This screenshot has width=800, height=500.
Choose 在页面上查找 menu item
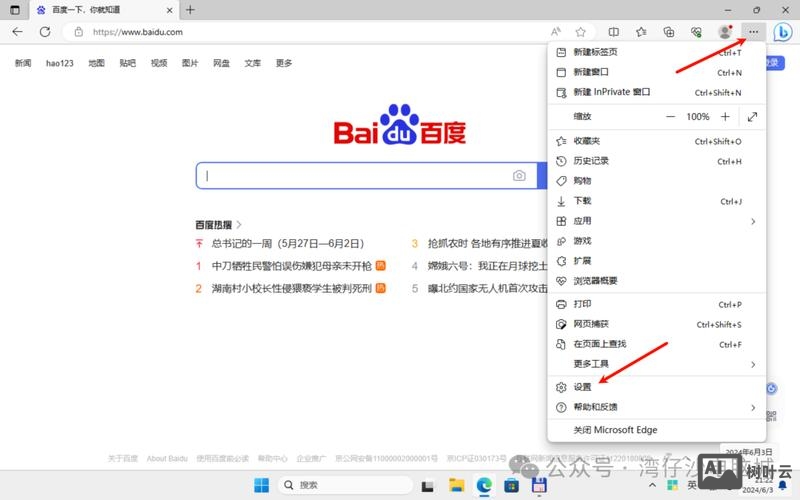[656, 344]
